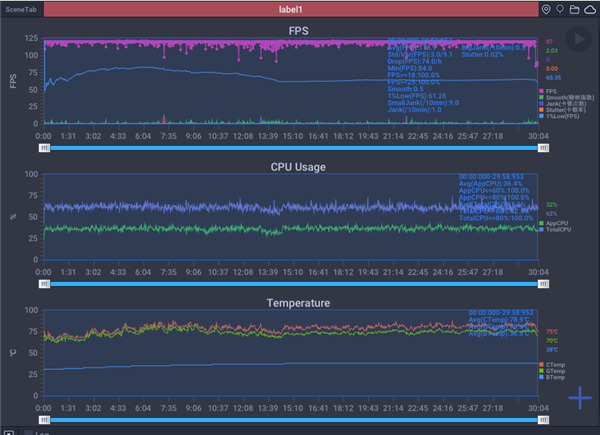Image resolution: width=600 pixels, height=435 pixels.
Task: Click the filled location pin icon
Action: [546, 9]
